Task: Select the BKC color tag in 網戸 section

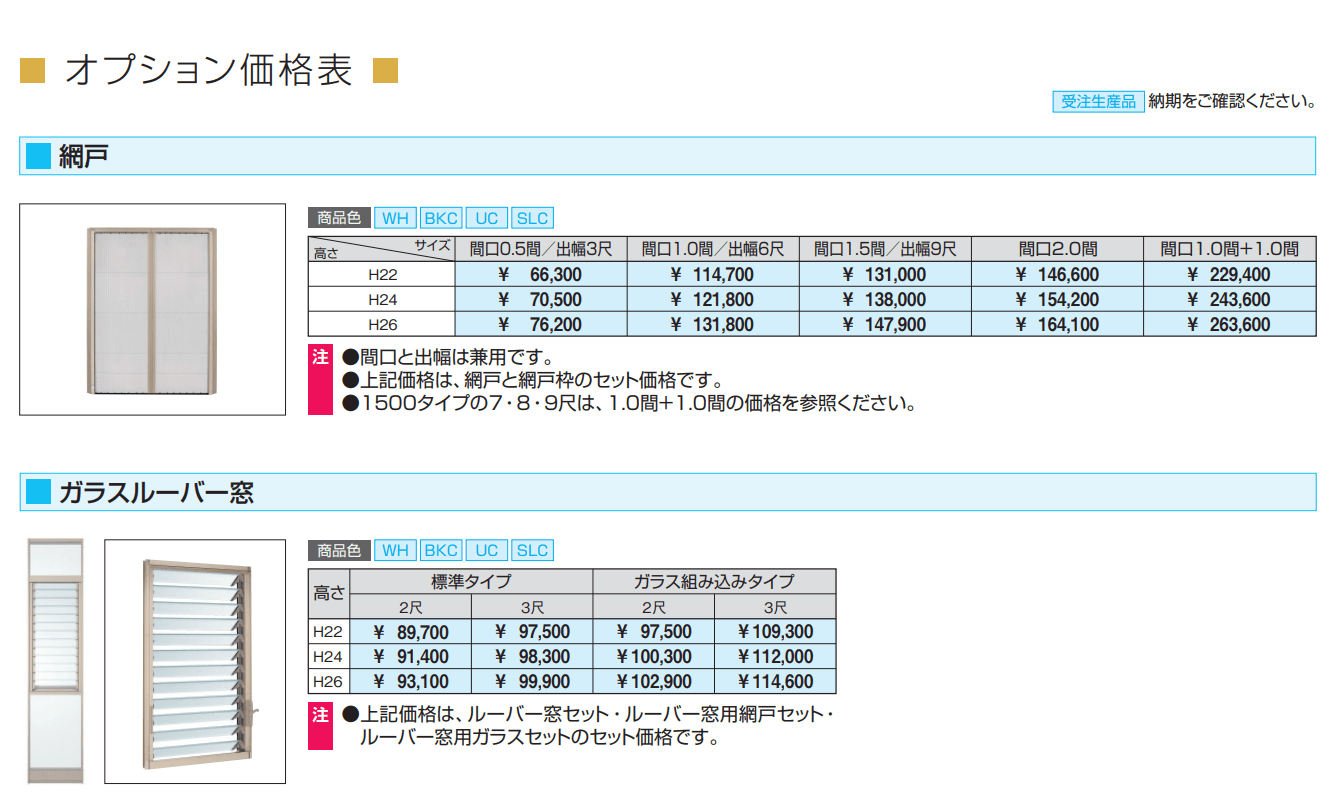Action: tap(440, 219)
